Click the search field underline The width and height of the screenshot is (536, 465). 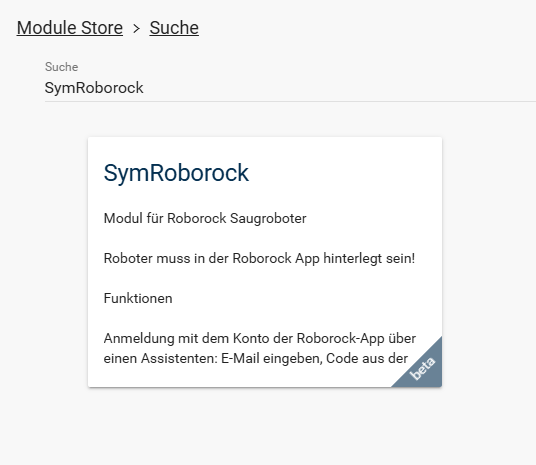click(x=290, y=101)
